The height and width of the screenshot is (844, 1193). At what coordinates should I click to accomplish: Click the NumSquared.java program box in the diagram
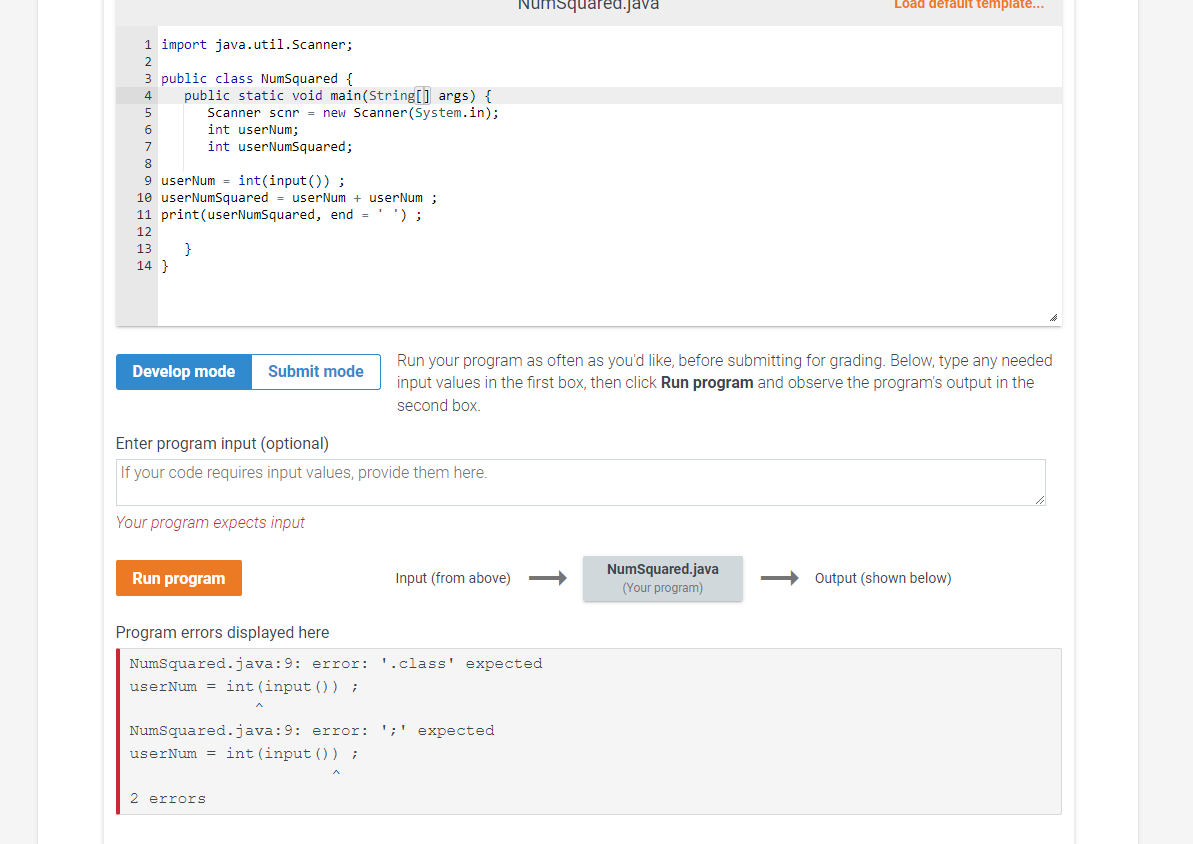click(662, 578)
